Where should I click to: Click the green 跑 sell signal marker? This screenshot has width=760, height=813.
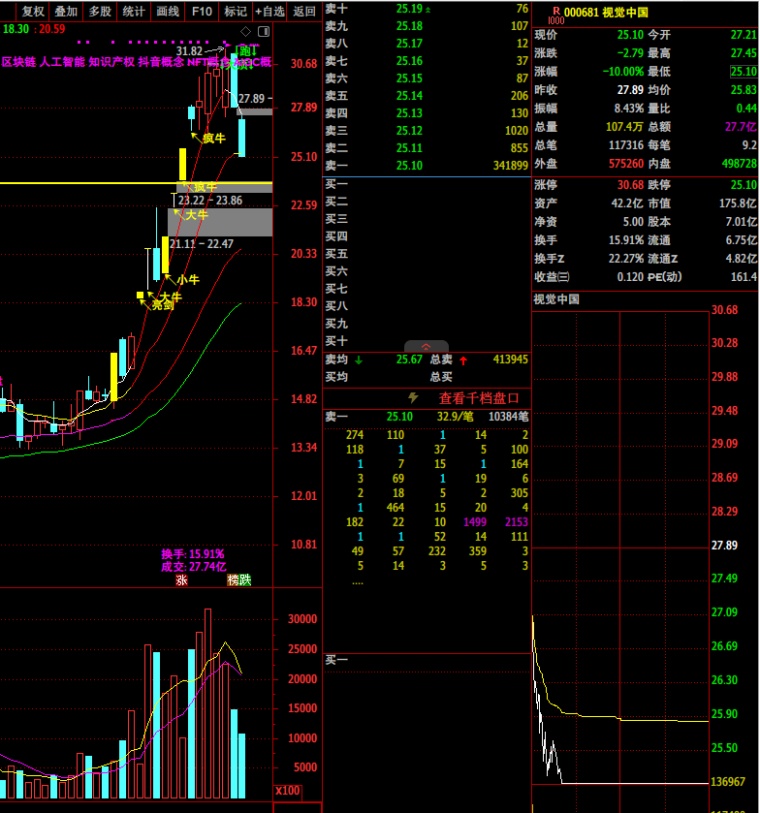point(245,51)
